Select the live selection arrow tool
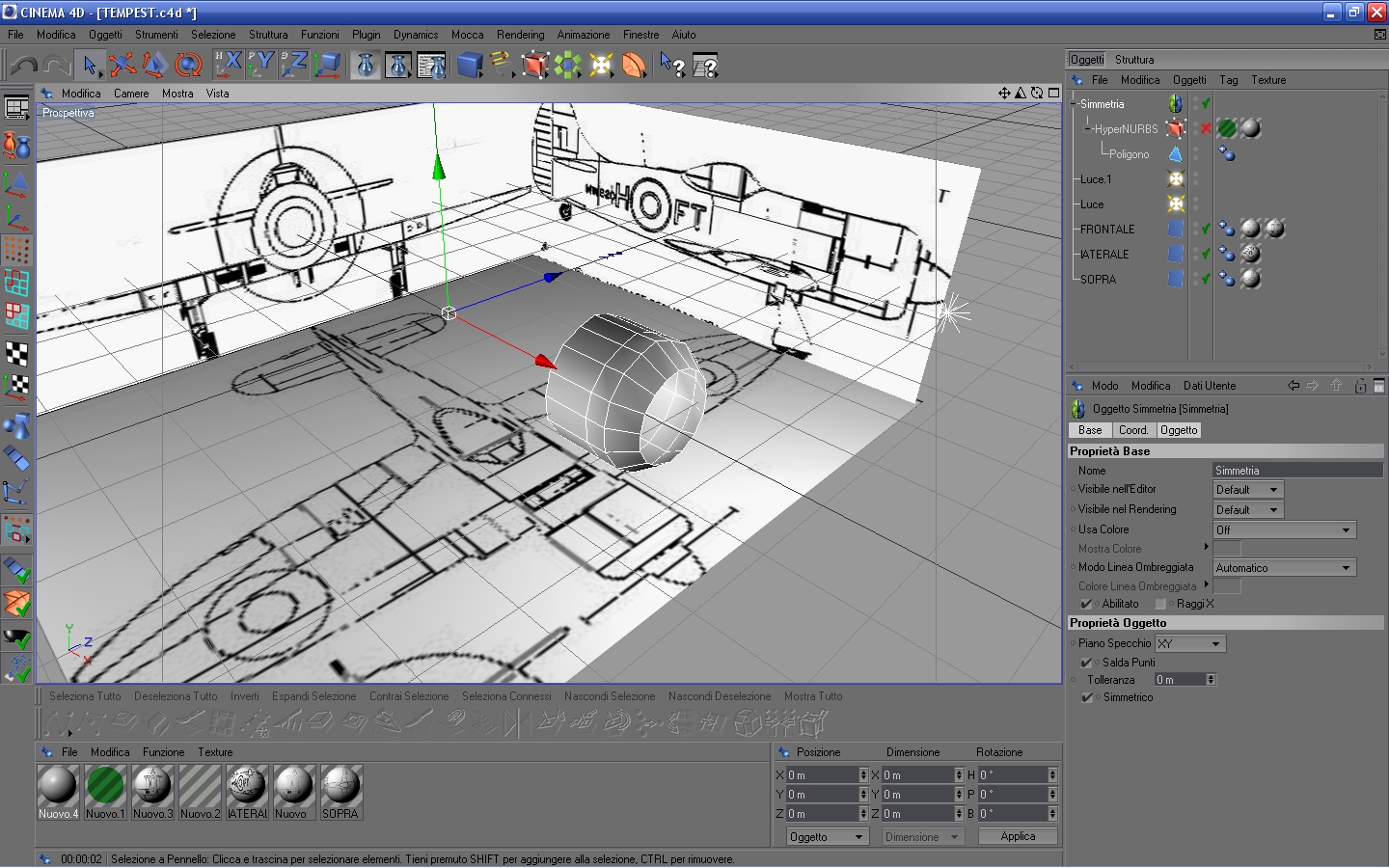 [x=90, y=65]
